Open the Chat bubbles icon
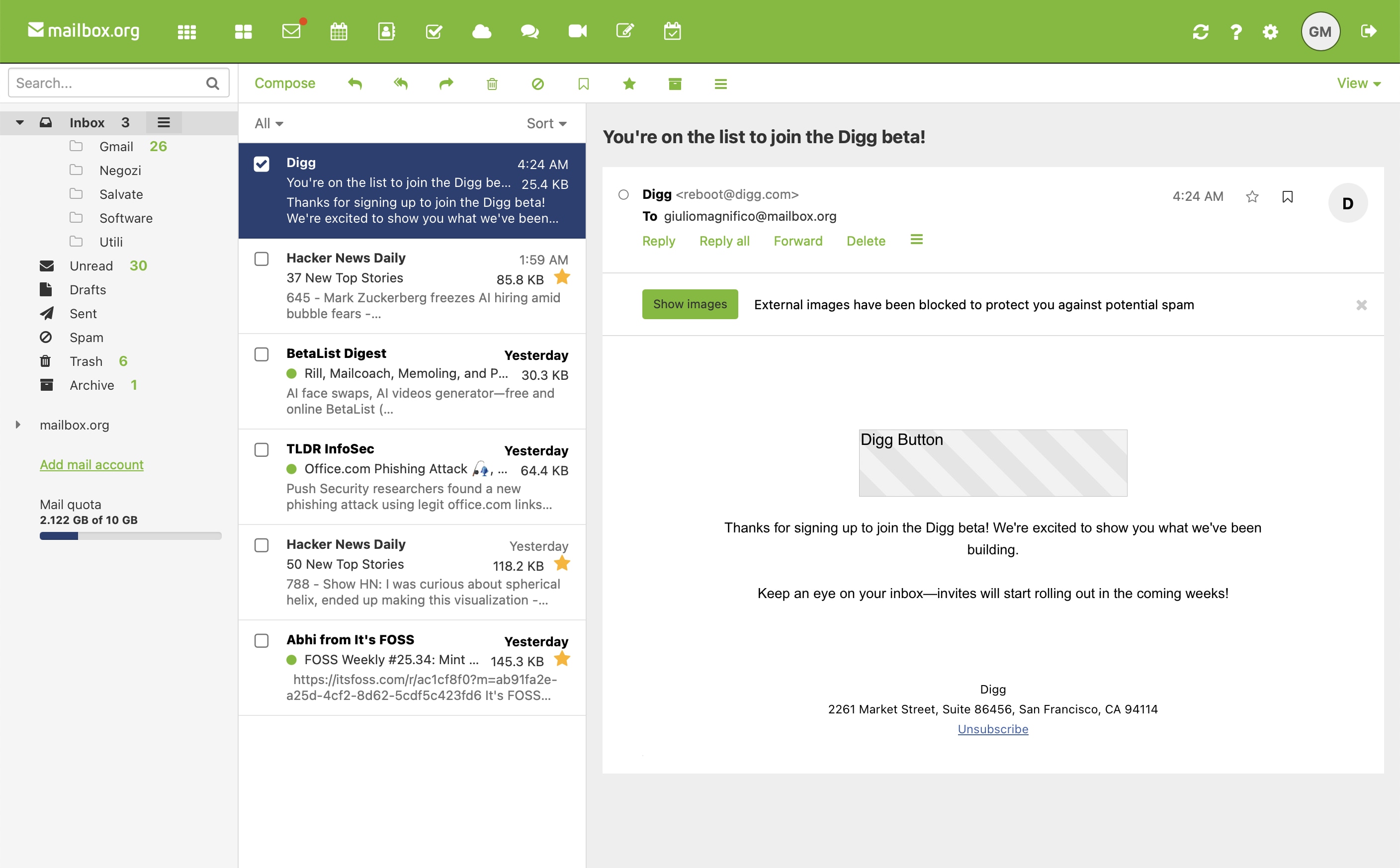This screenshot has width=1400, height=868. [x=529, y=31]
